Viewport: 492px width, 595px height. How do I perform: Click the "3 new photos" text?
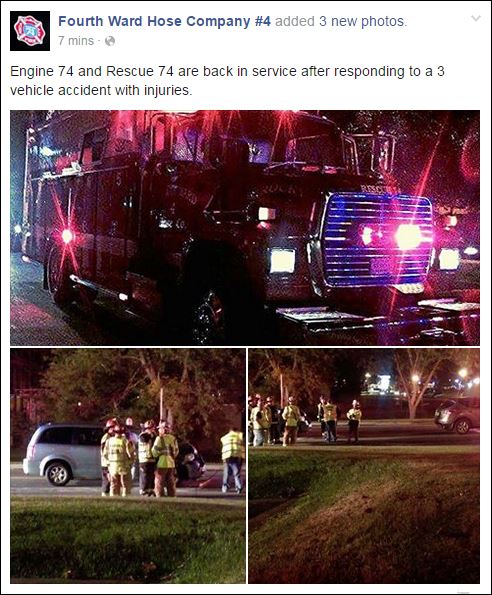pos(363,21)
